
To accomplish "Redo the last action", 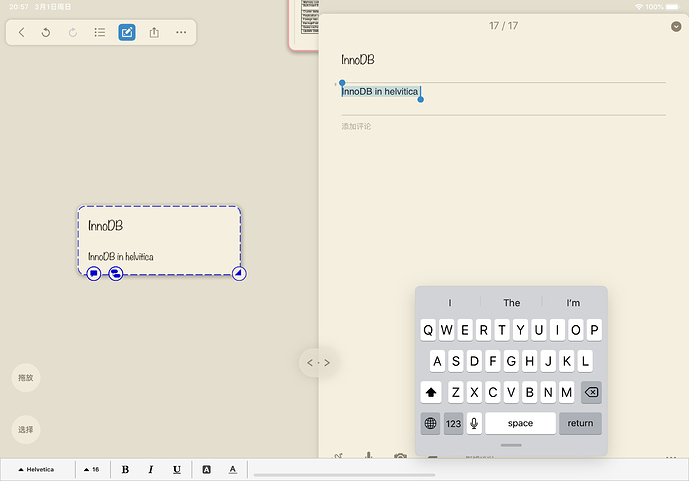I will tap(73, 32).
